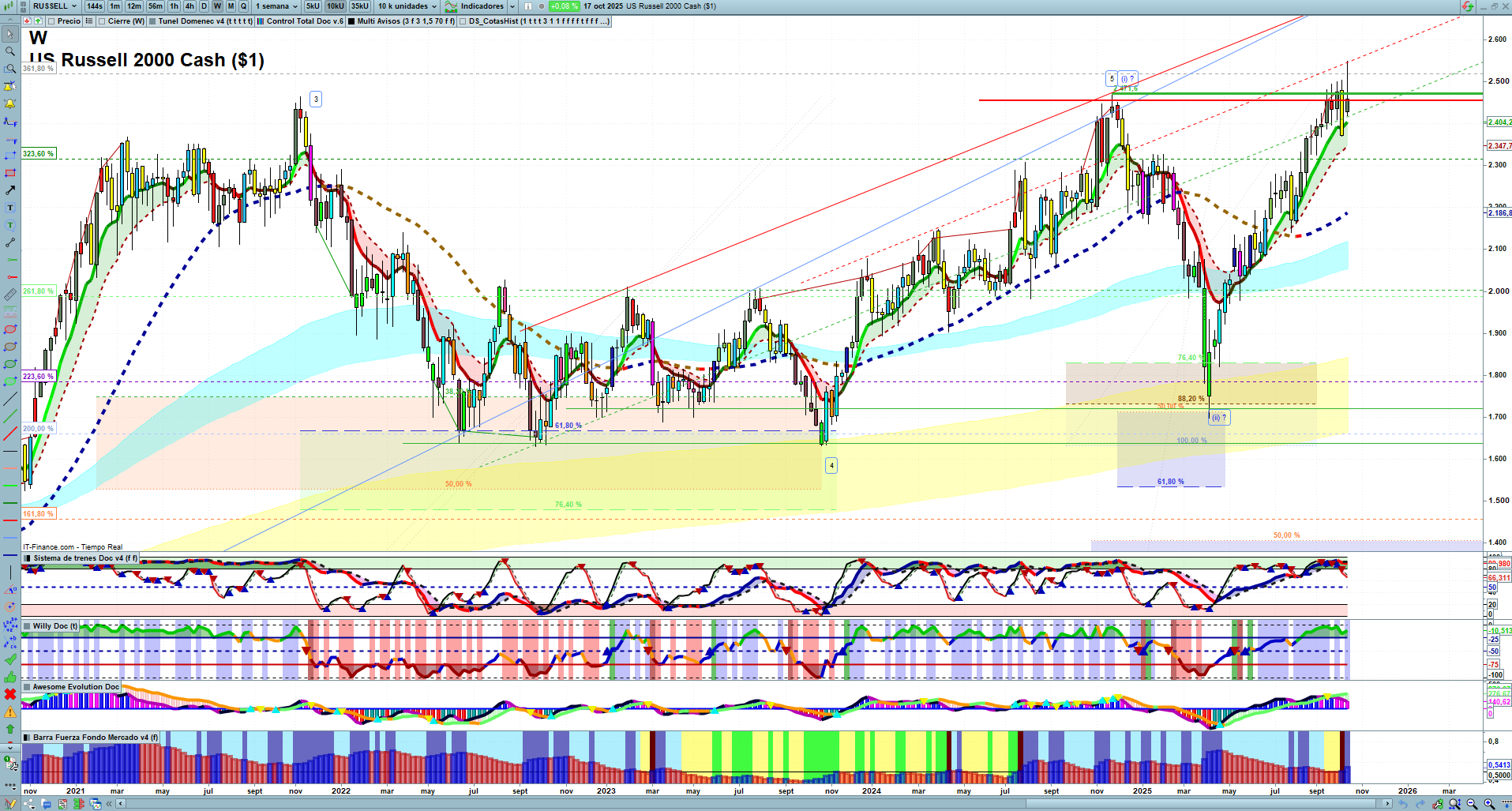Open the Indicadores button

[x=474, y=6]
